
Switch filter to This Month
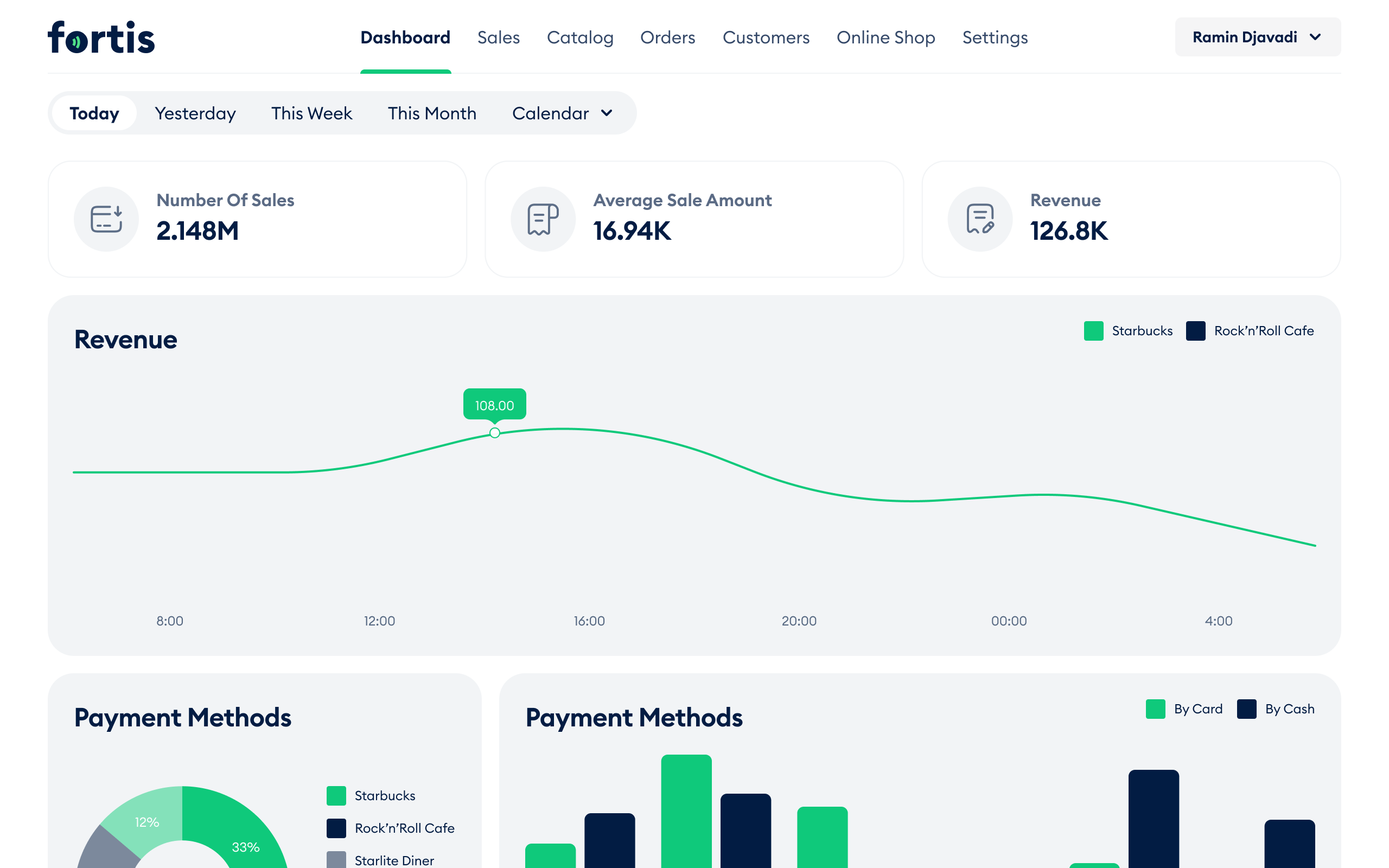click(x=432, y=113)
